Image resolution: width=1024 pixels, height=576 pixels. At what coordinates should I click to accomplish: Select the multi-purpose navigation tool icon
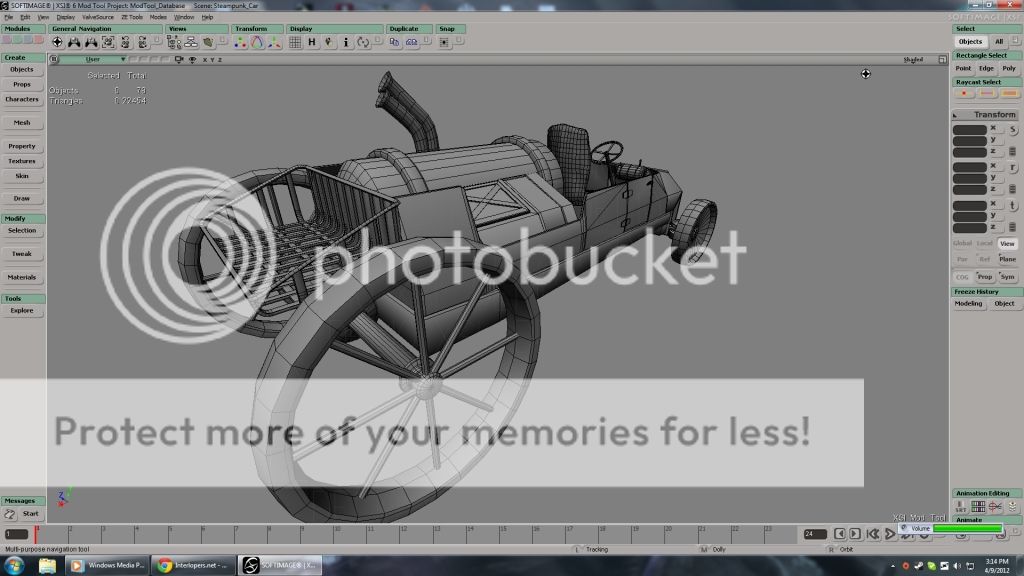point(58,43)
